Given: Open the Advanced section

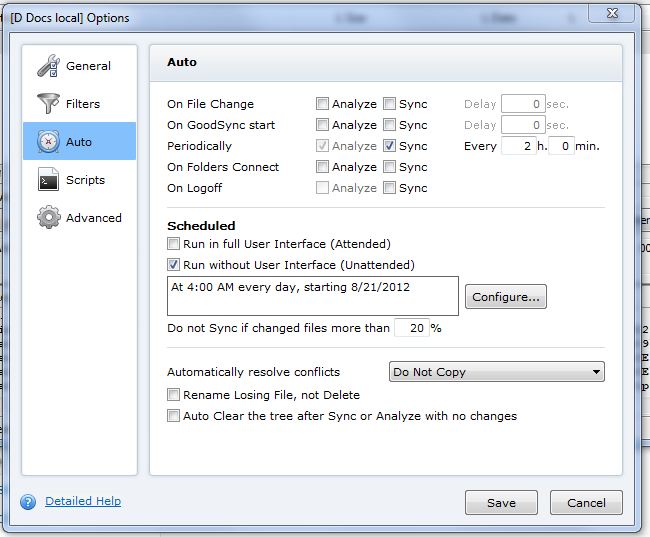Looking at the screenshot, I should tap(80, 218).
